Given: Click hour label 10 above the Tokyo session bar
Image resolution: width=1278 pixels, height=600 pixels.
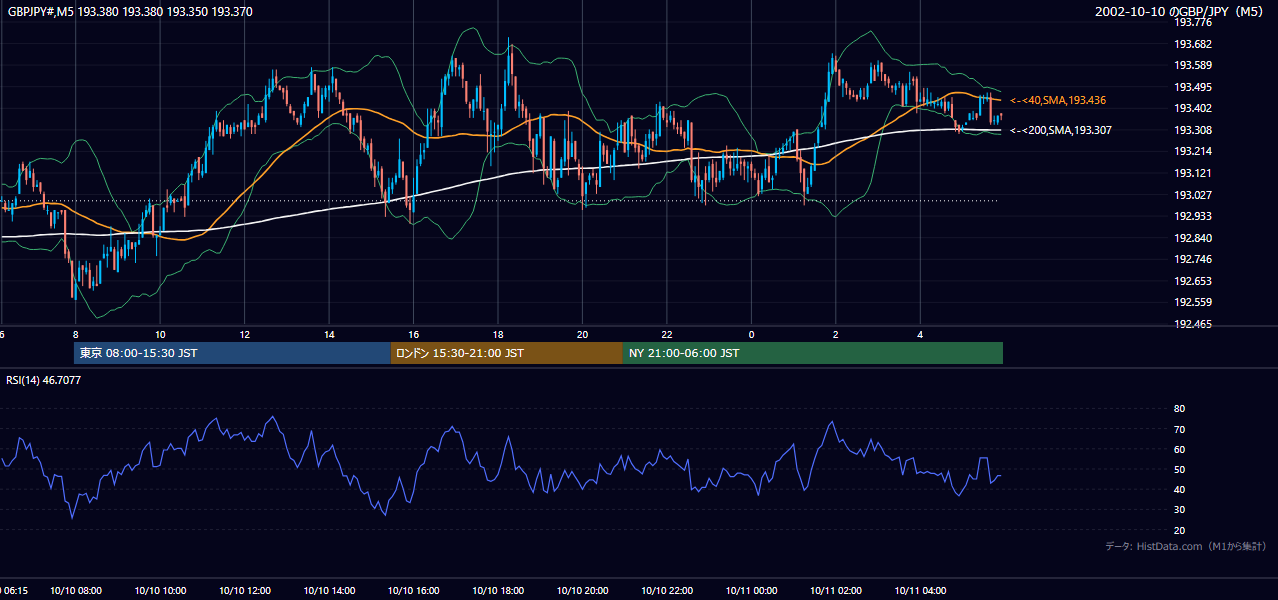Looking at the screenshot, I should click(160, 334).
